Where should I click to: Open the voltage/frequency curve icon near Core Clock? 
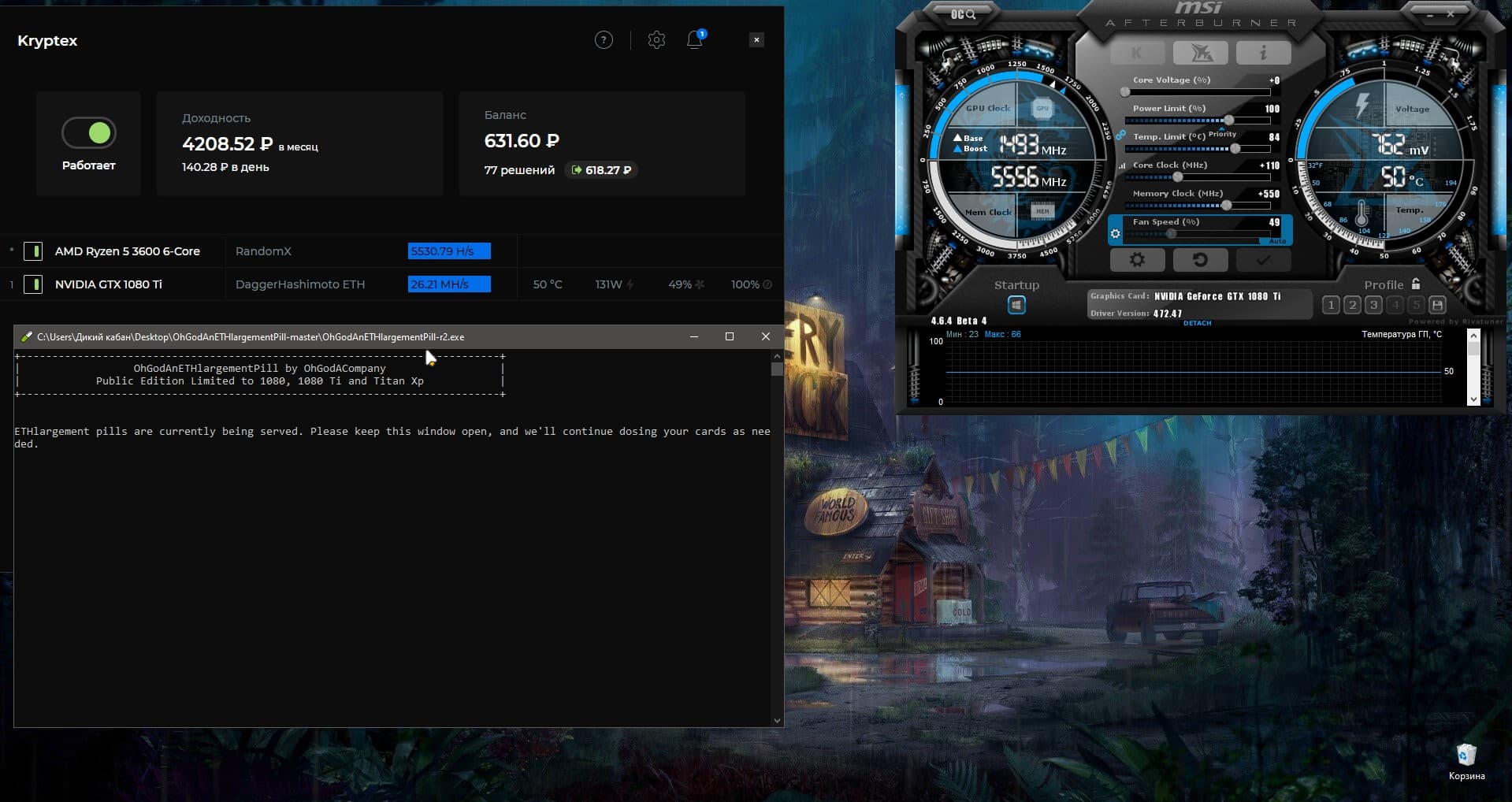point(1122,165)
